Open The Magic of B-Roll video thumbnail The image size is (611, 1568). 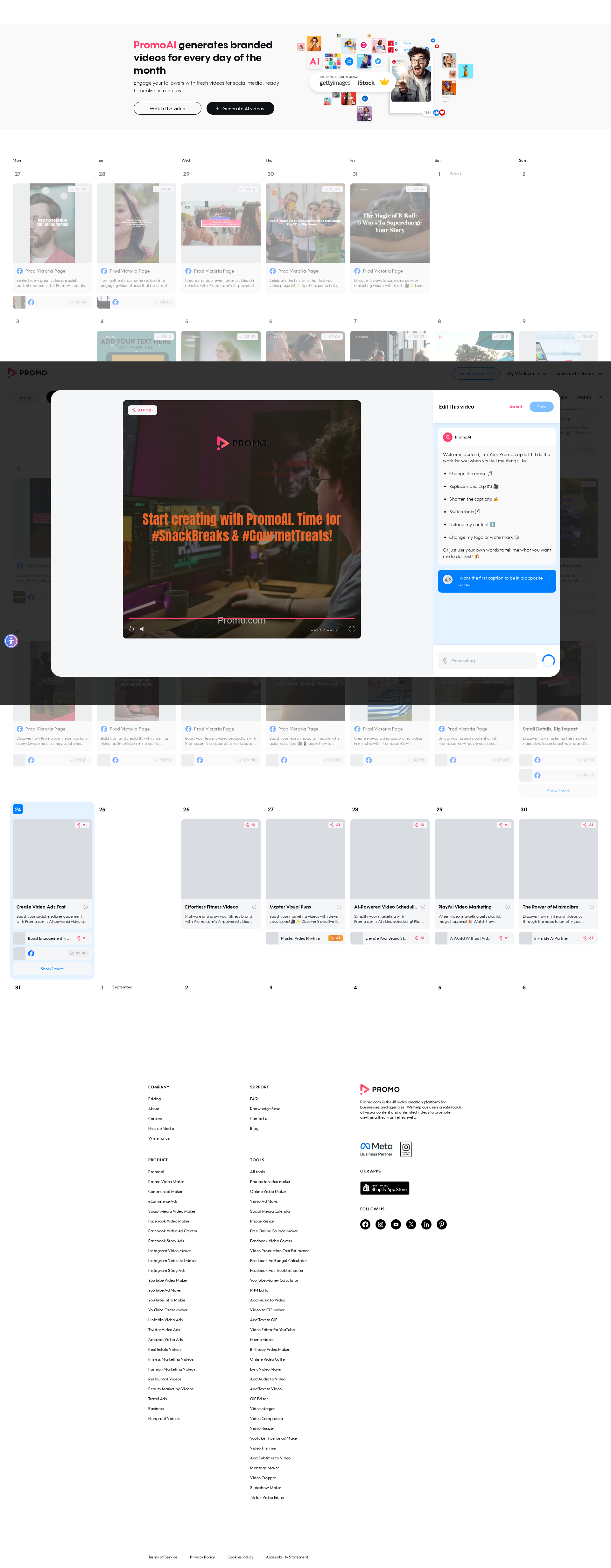[390, 224]
